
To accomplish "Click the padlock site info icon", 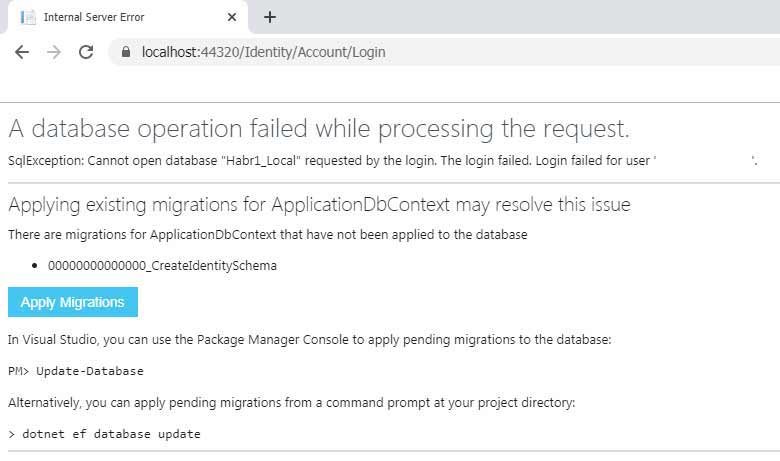I will point(126,52).
